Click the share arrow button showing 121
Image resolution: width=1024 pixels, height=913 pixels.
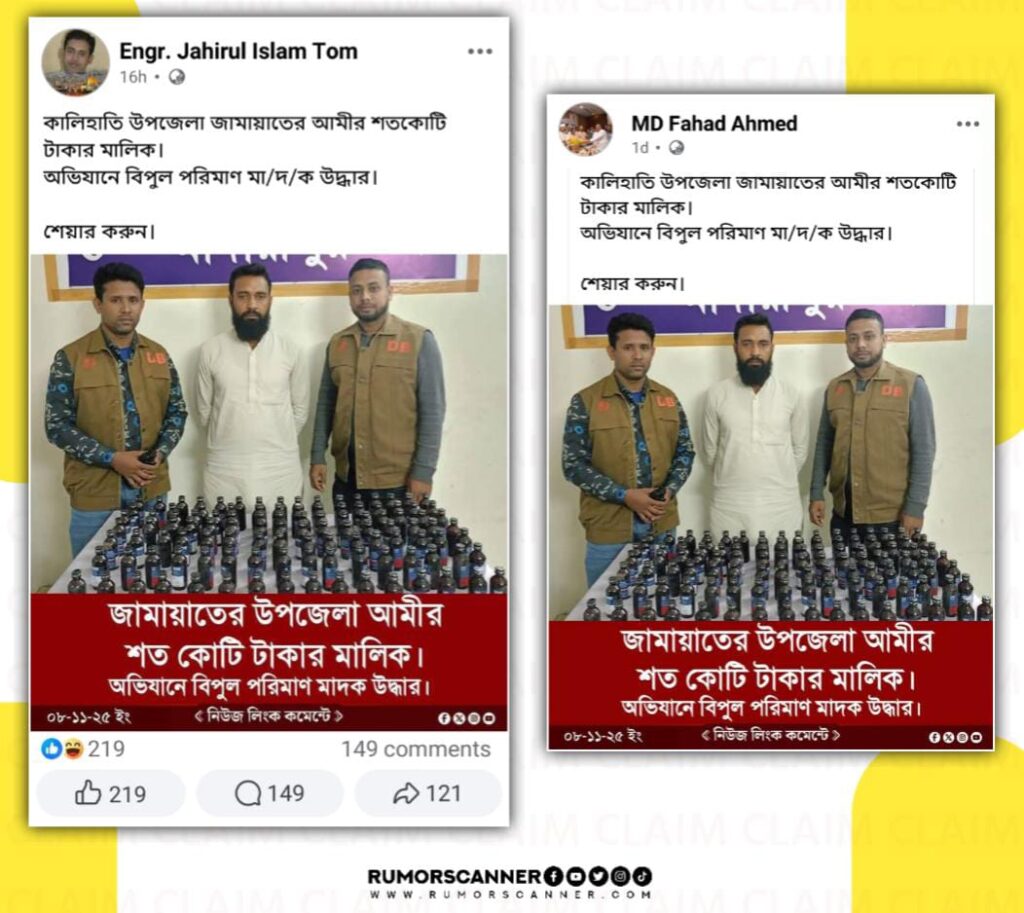(428, 793)
